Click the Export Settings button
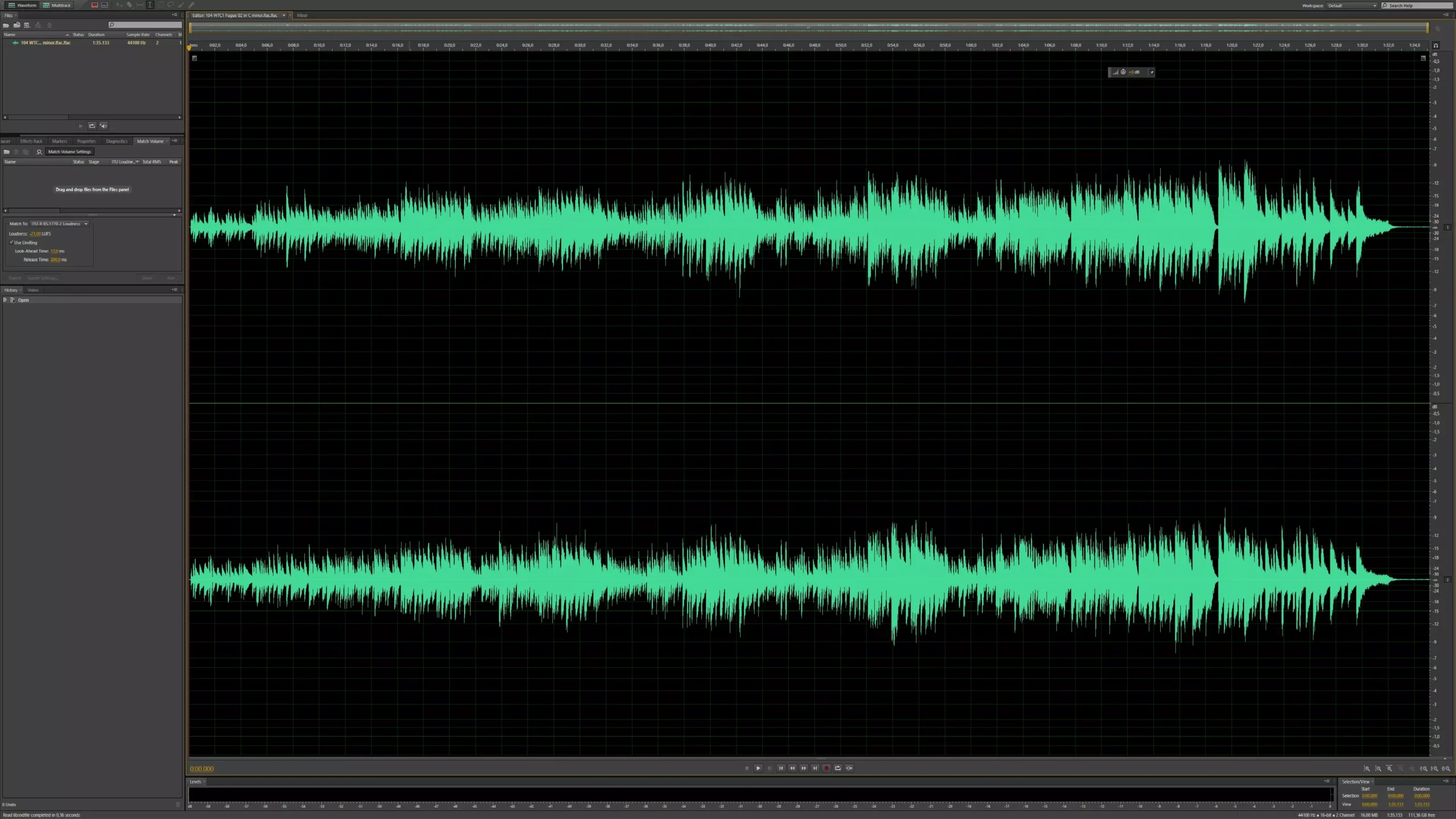The image size is (1456, 819). (x=43, y=278)
